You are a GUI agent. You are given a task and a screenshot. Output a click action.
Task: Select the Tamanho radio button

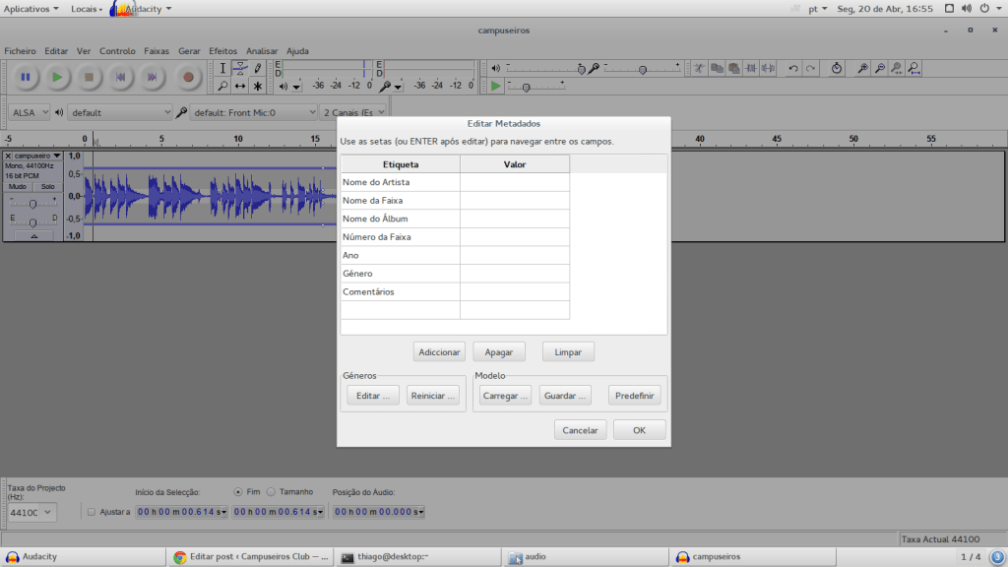[x=272, y=492]
